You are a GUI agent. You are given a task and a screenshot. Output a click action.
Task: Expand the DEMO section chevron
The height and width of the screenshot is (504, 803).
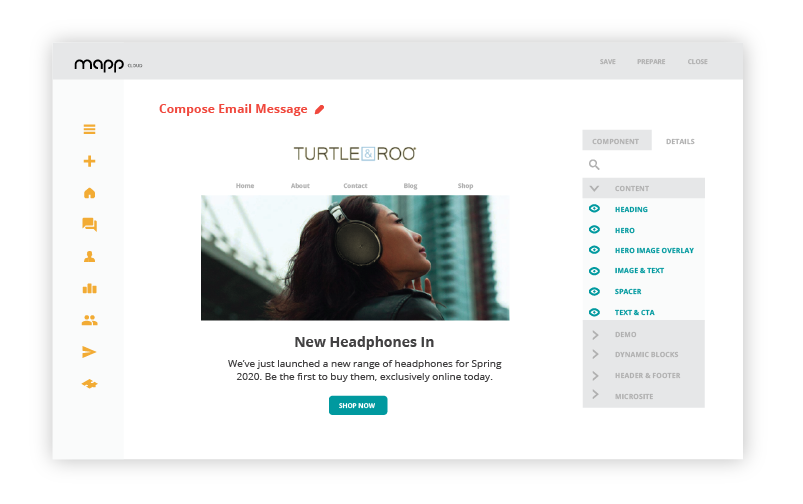point(595,334)
